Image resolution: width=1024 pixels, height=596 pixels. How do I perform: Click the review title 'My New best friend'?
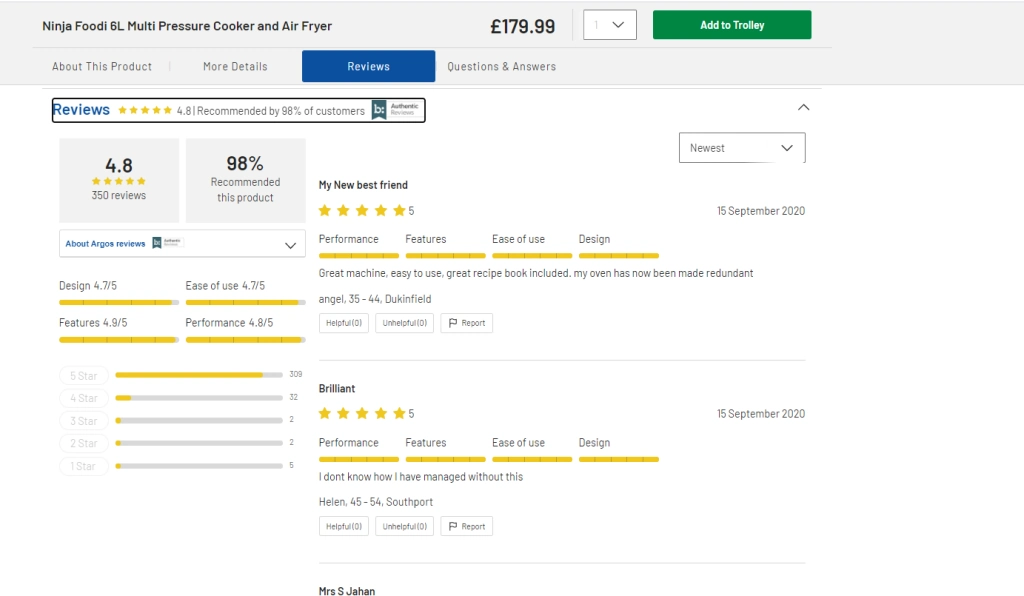363,185
